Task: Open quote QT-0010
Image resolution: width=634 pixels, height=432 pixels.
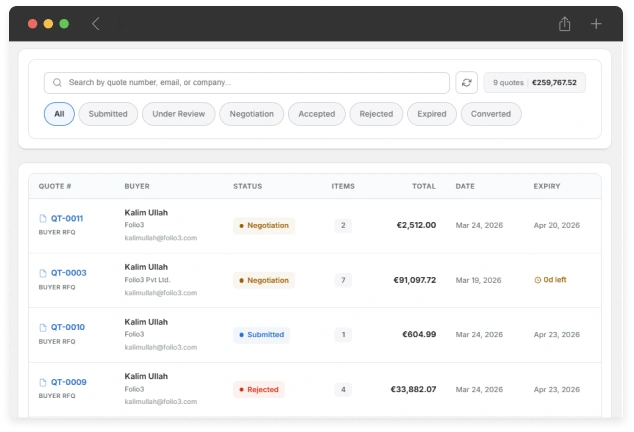Action: pyautogui.click(x=68, y=327)
